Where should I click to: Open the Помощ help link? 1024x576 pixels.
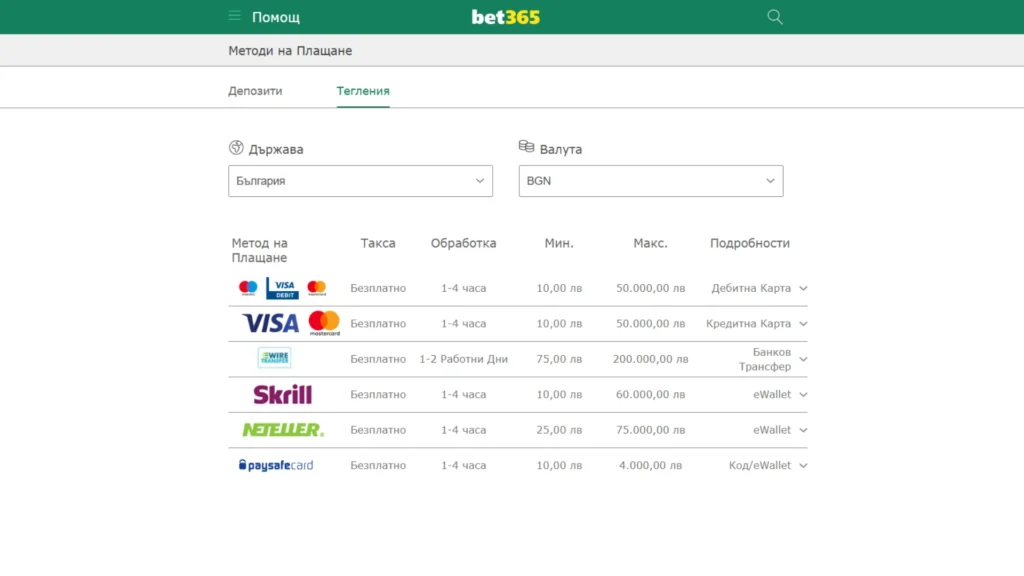[x=276, y=18]
